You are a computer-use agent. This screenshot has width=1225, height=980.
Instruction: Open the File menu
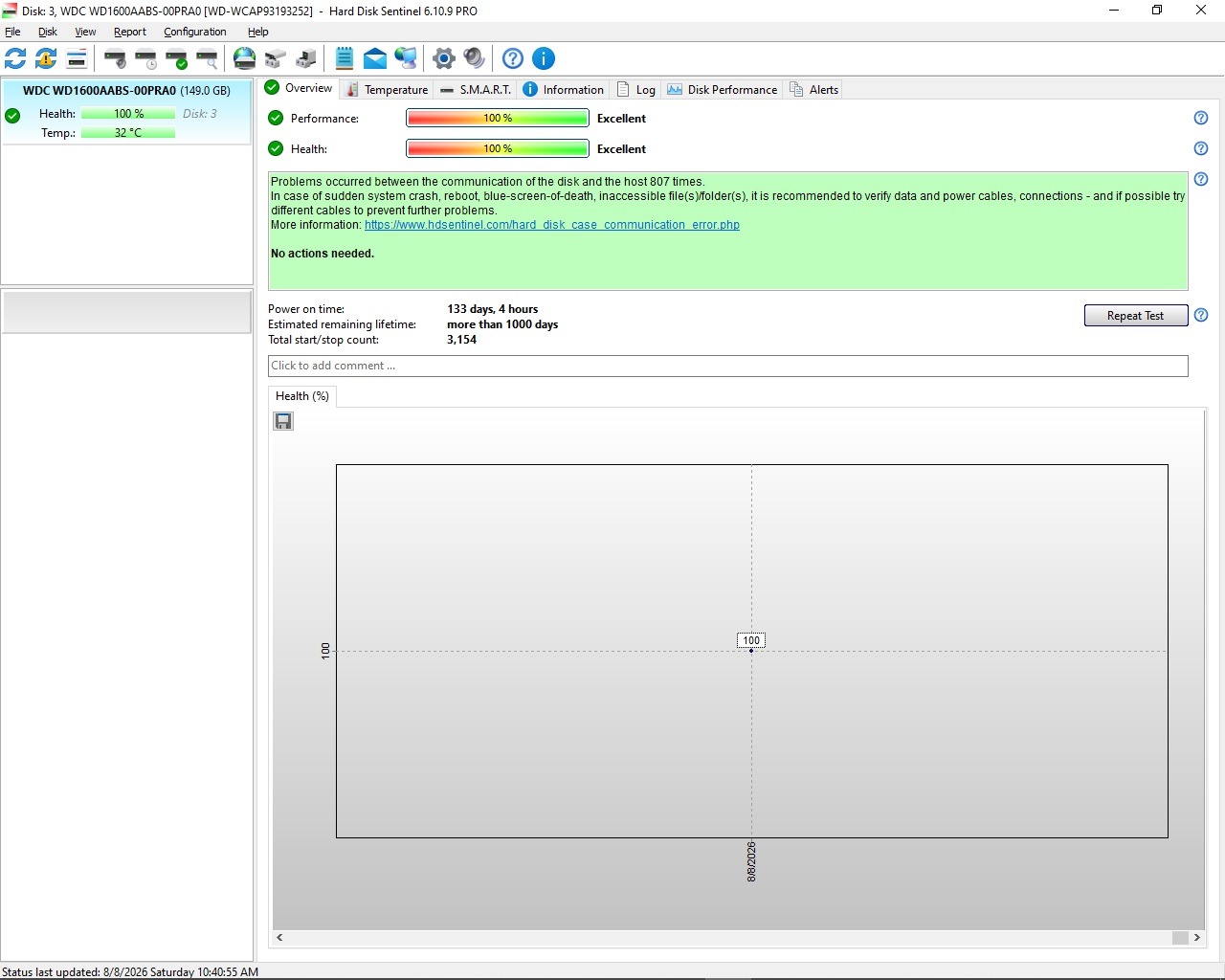12,32
